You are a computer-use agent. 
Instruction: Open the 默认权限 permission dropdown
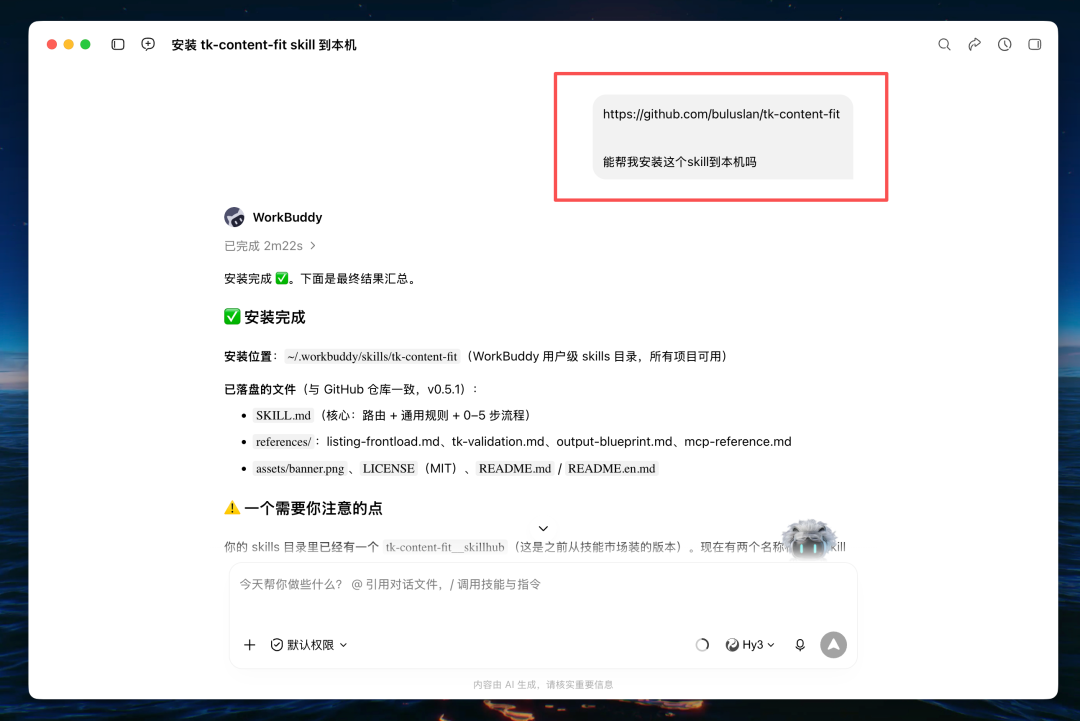click(x=309, y=645)
